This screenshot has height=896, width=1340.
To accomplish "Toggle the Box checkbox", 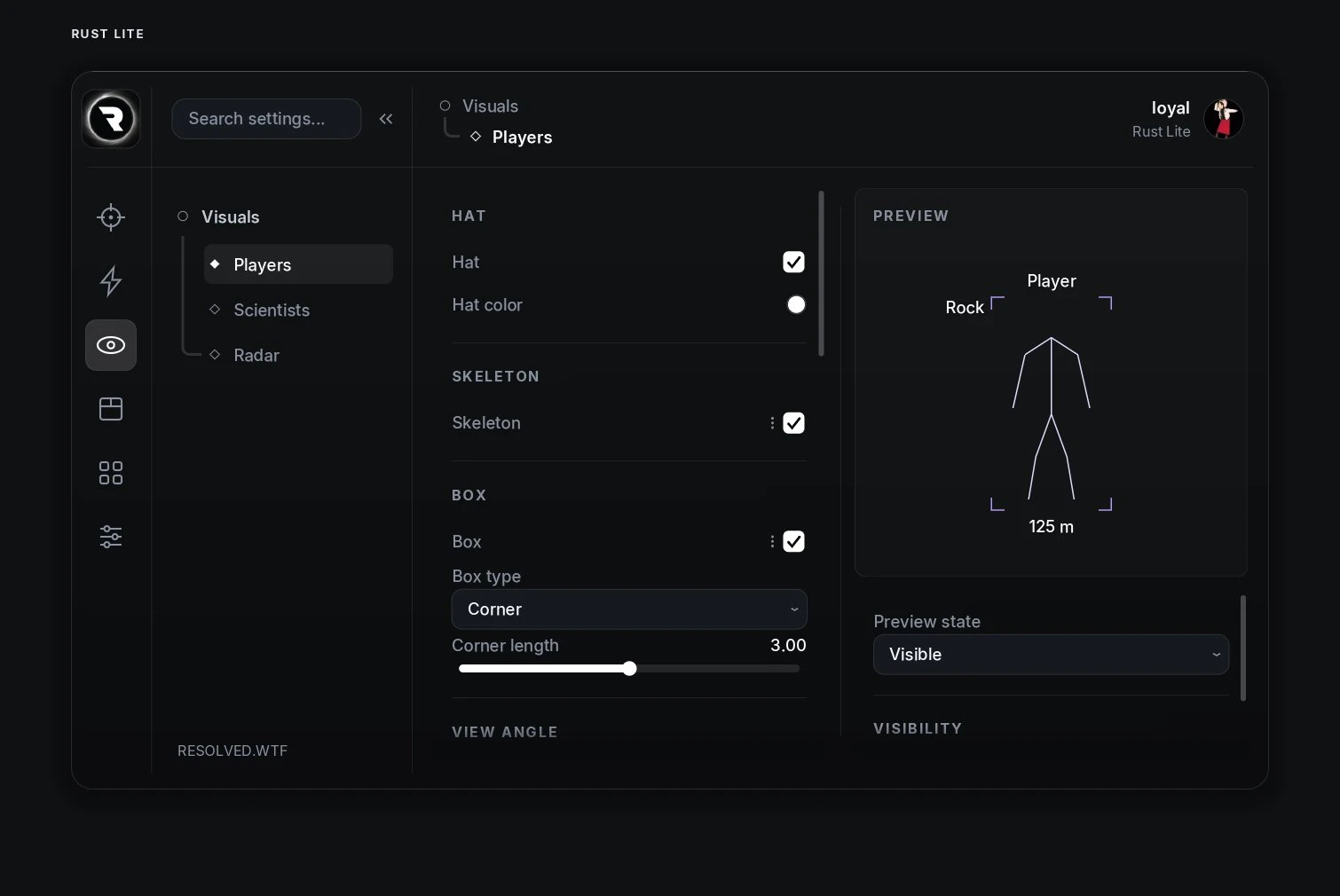I will (x=794, y=542).
